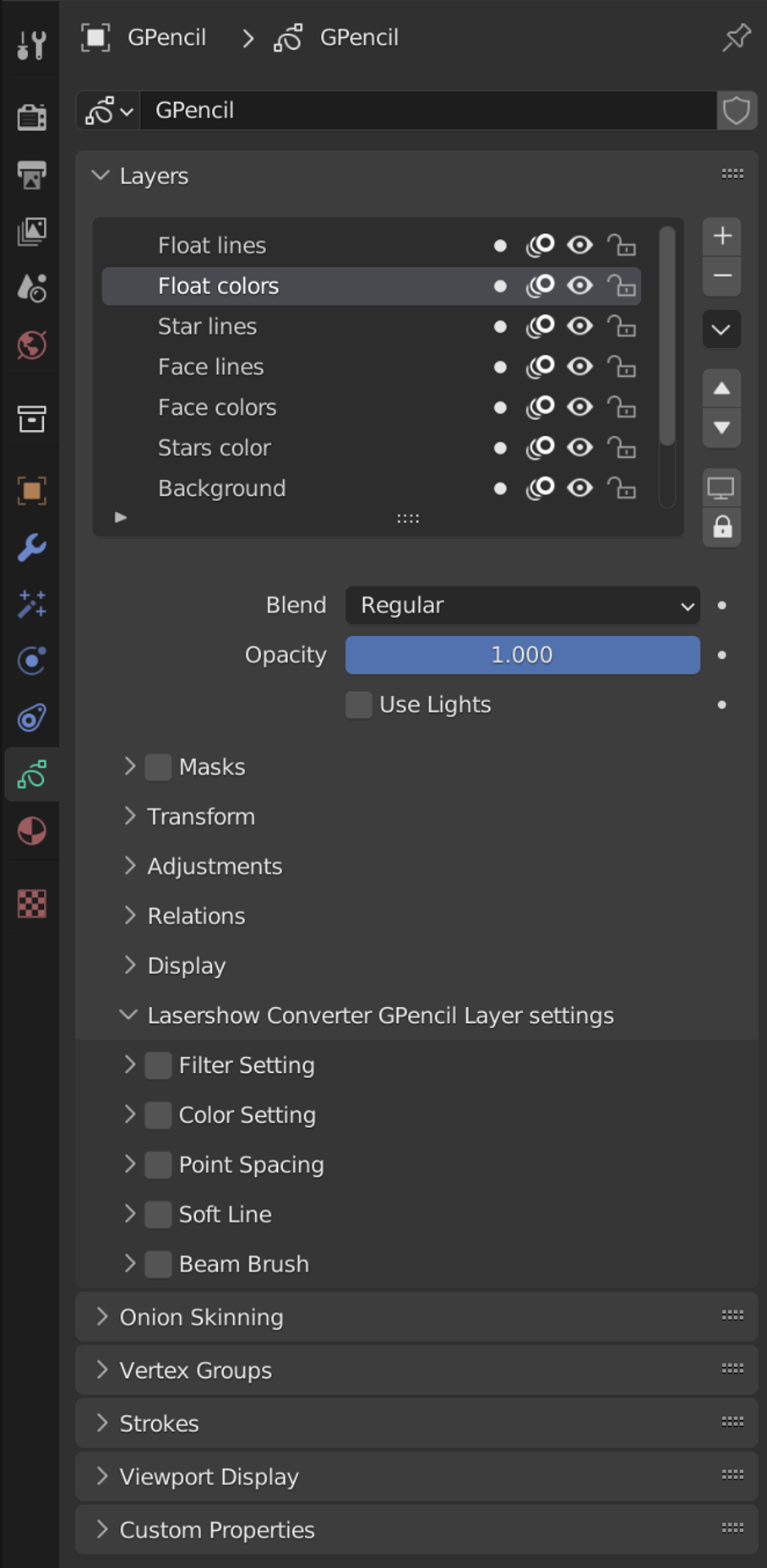The width and height of the screenshot is (767, 1568).
Task: Enable the Use Lights checkbox
Action: 359,705
